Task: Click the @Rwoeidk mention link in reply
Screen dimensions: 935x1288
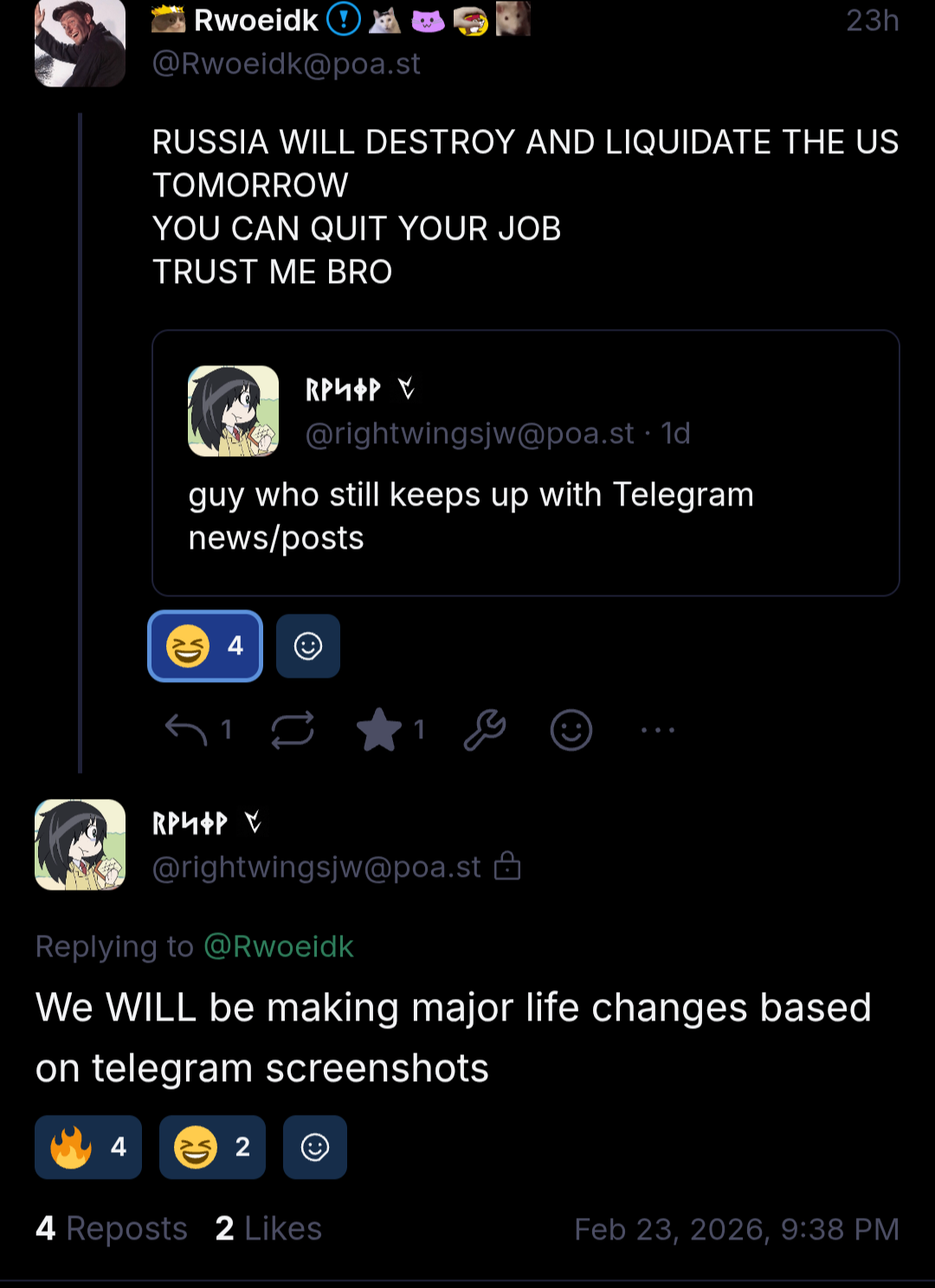Action: click(279, 946)
